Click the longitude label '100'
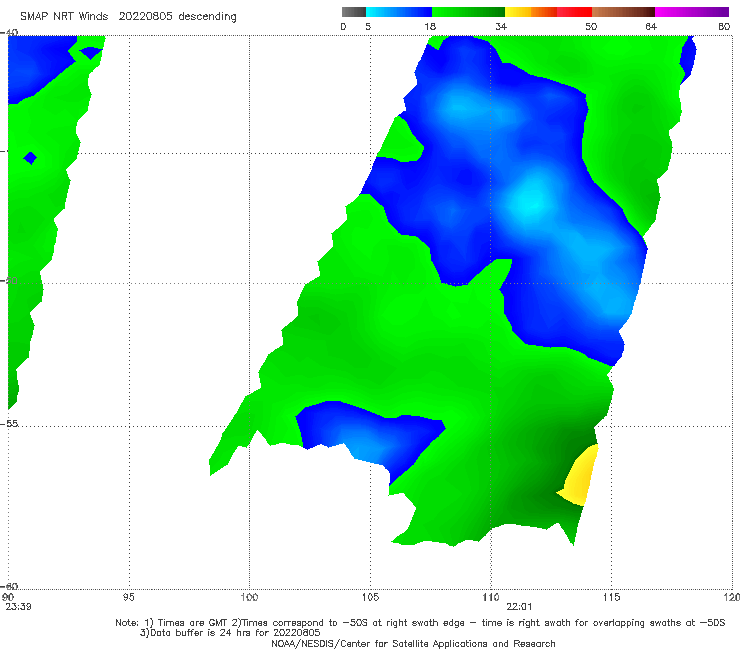Image resolution: width=740 pixels, height=650 pixels. click(x=249, y=597)
